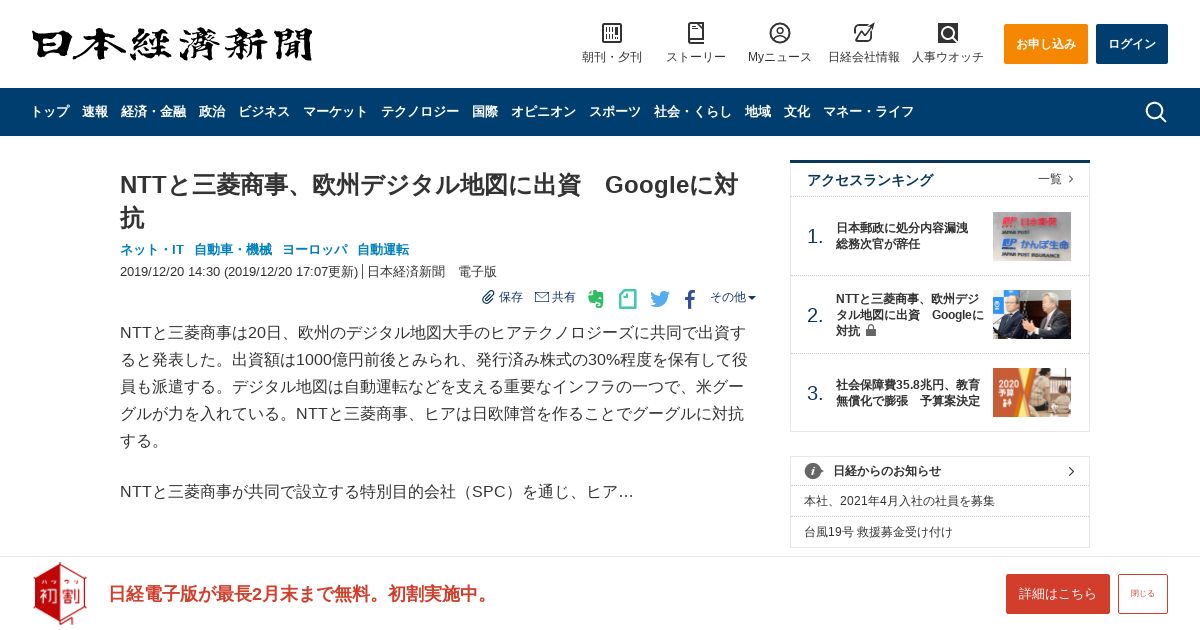The width and height of the screenshot is (1200, 630).
Task: Open notice 台風19号 救援募金受け付け
Action: click(x=879, y=532)
